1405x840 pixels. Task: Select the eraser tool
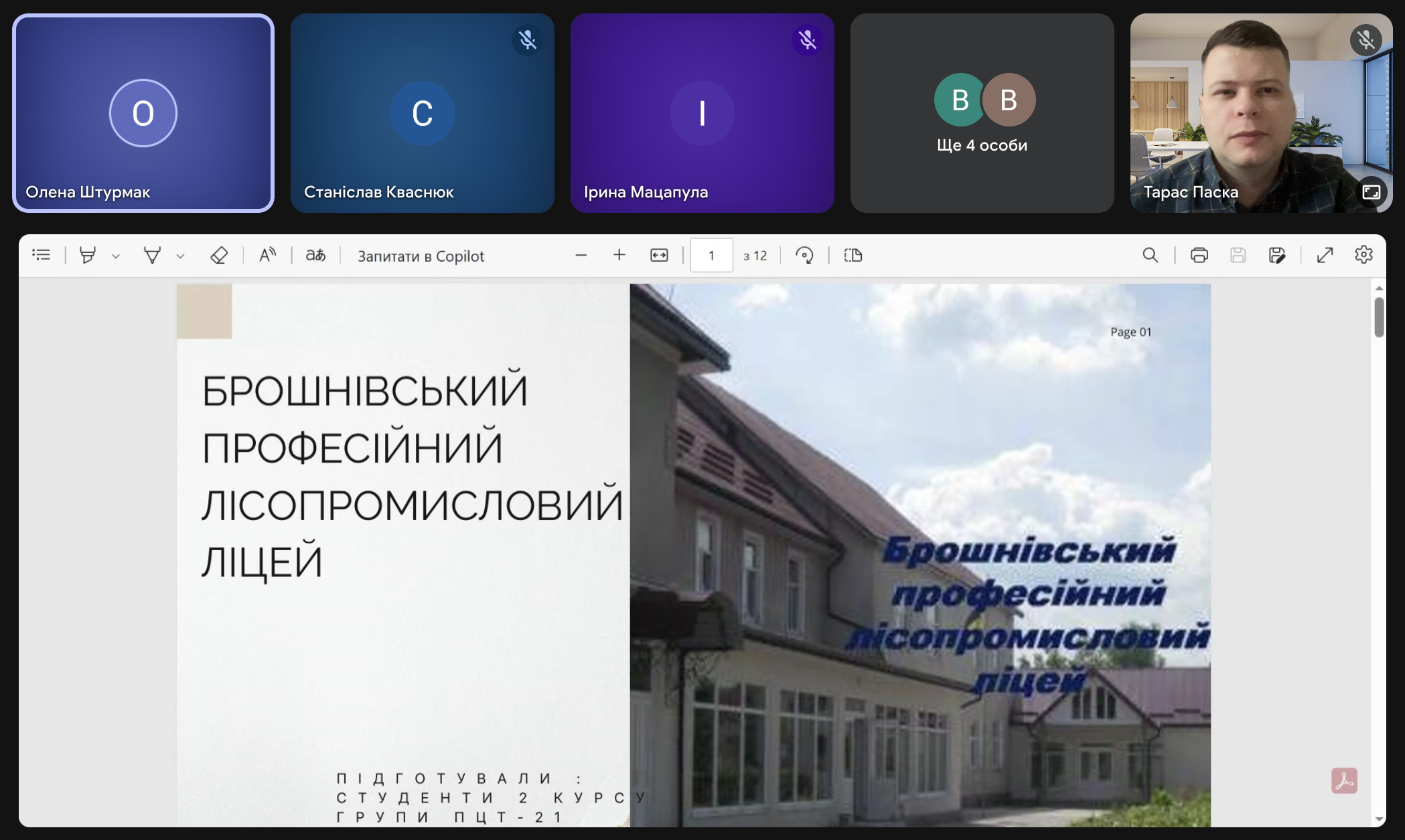coord(219,255)
